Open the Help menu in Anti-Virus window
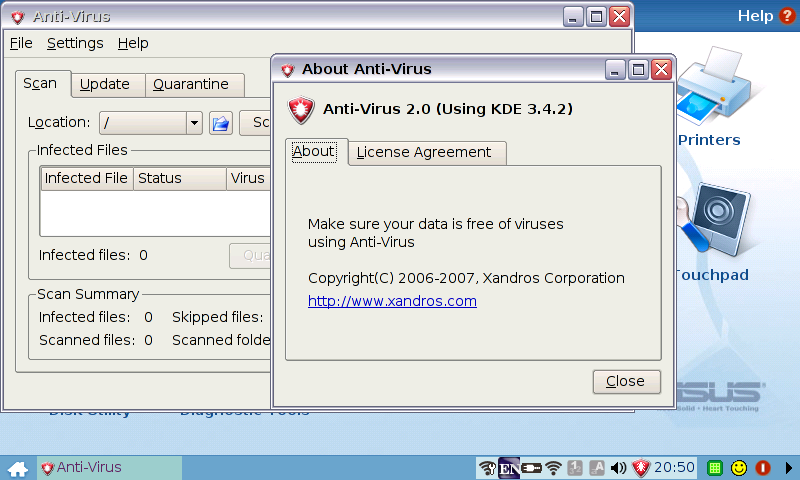 click(x=133, y=43)
